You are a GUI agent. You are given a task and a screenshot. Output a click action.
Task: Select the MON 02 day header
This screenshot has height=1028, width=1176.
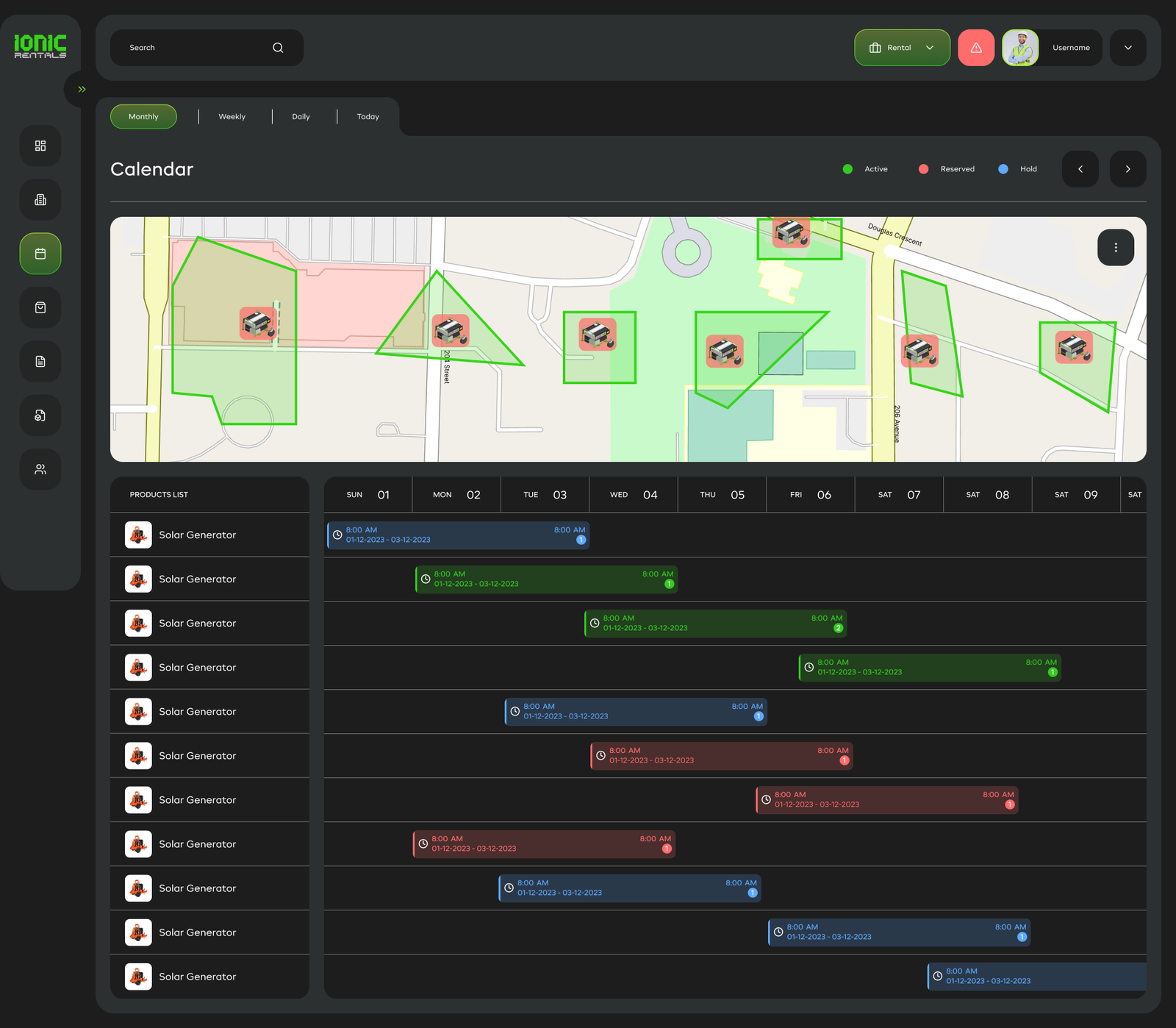pyautogui.click(x=457, y=495)
